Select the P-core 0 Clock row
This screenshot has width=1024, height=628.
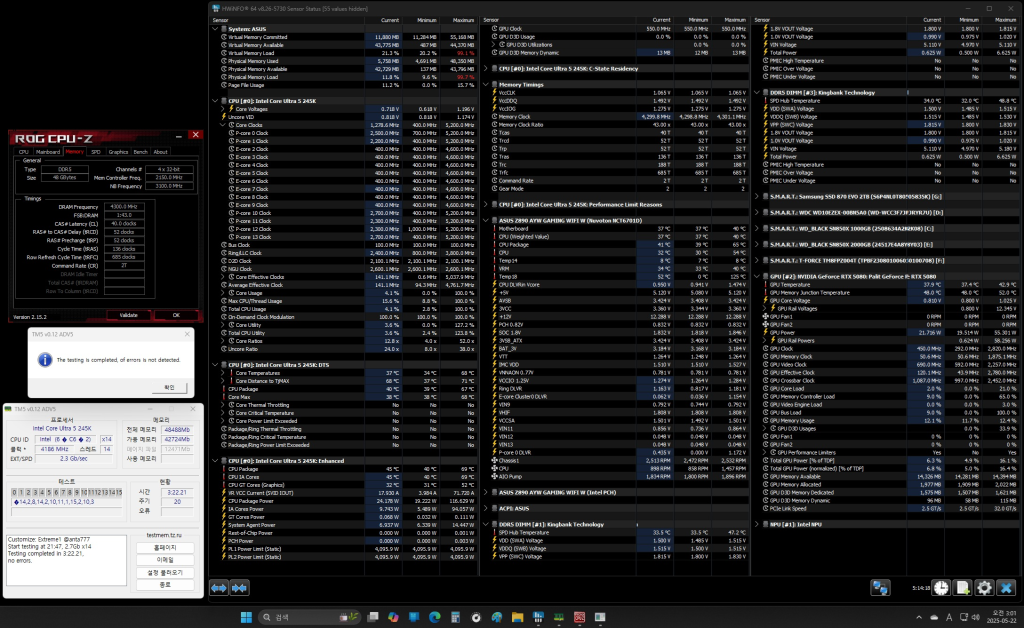[346, 133]
